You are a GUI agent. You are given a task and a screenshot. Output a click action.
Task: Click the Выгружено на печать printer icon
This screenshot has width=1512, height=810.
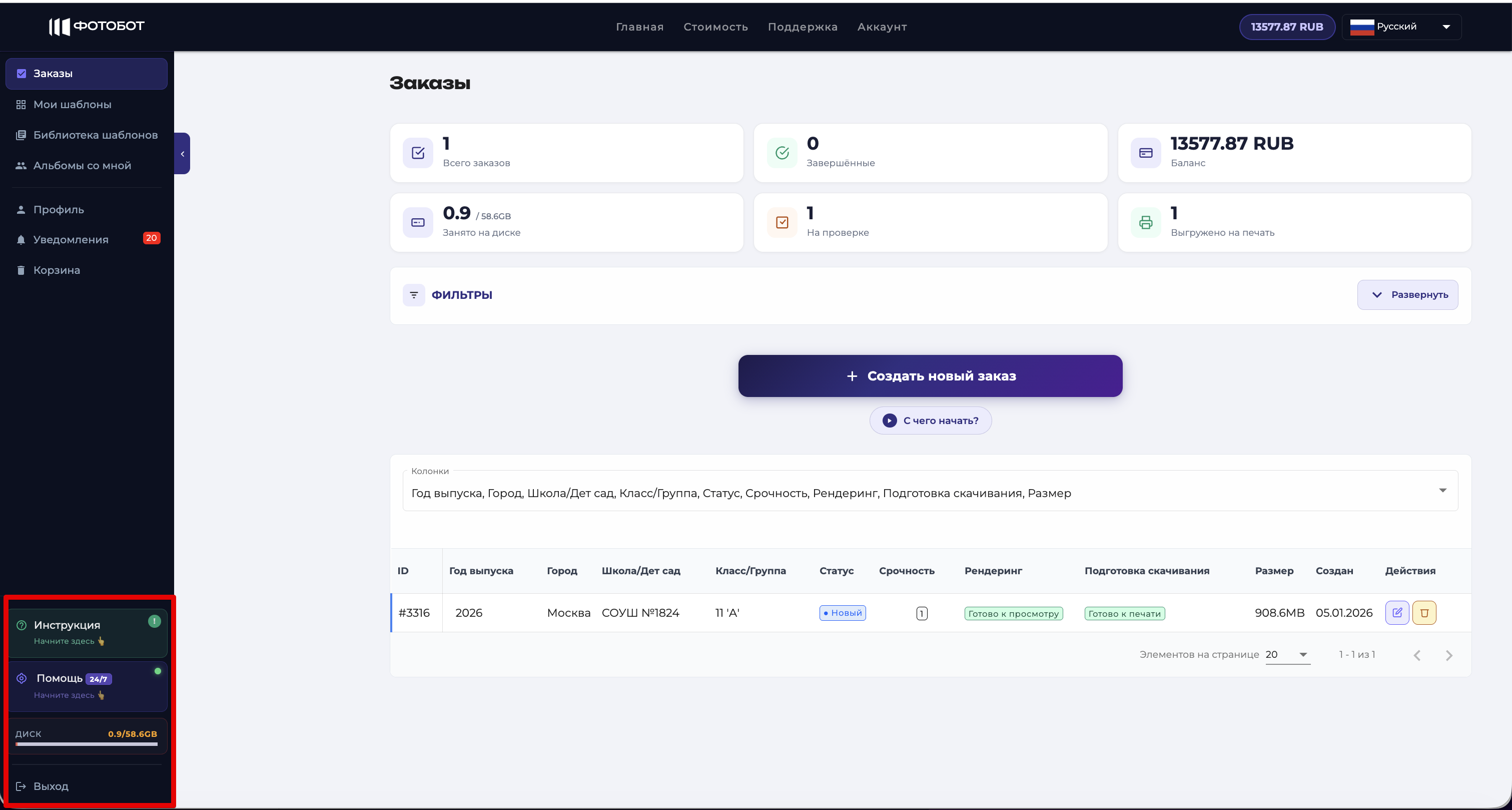[1146, 223]
